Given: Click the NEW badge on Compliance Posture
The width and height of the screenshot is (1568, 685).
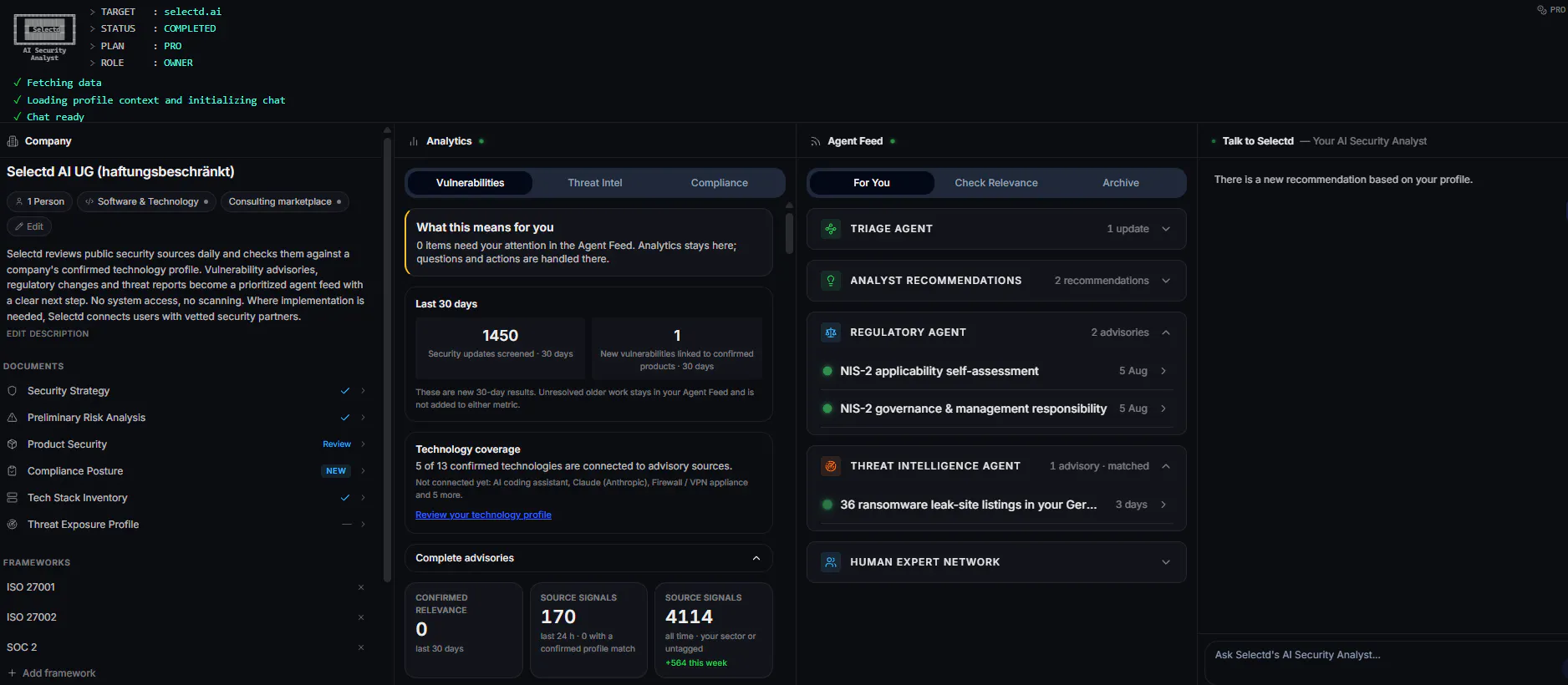Looking at the screenshot, I should click(336, 471).
